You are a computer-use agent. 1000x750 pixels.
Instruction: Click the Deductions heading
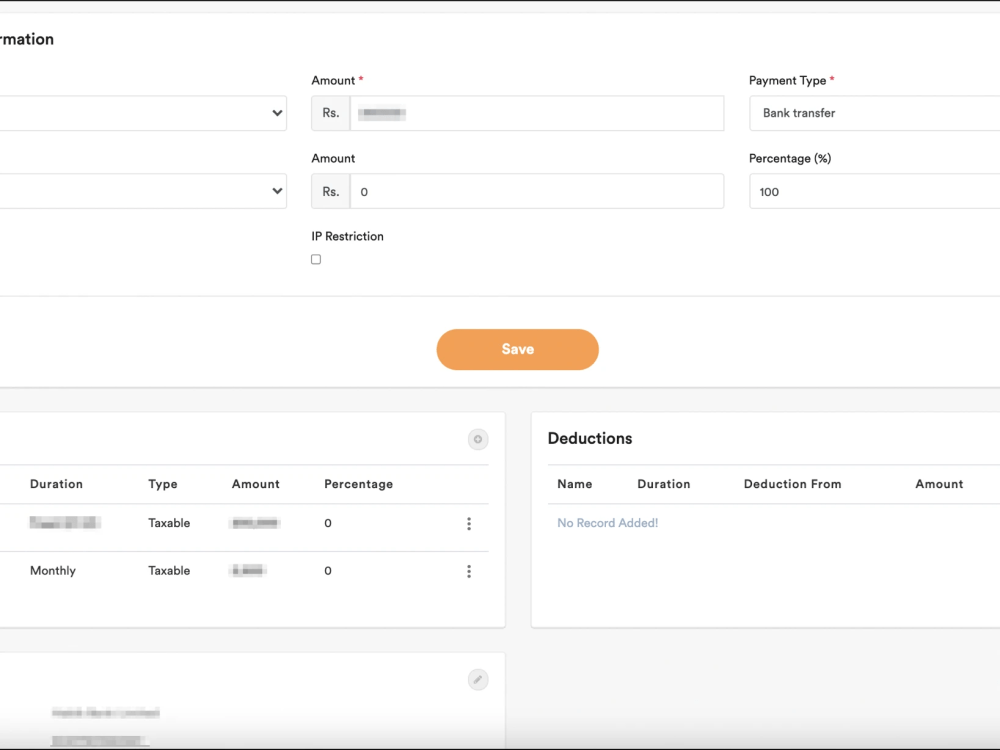click(590, 439)
